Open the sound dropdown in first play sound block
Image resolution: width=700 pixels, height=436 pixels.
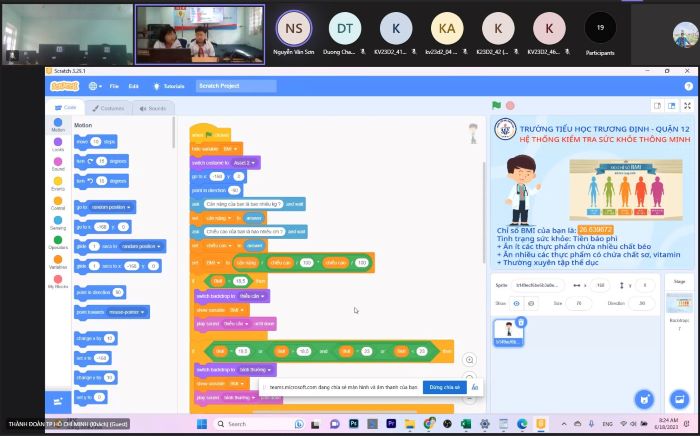(x=236, y=324)
